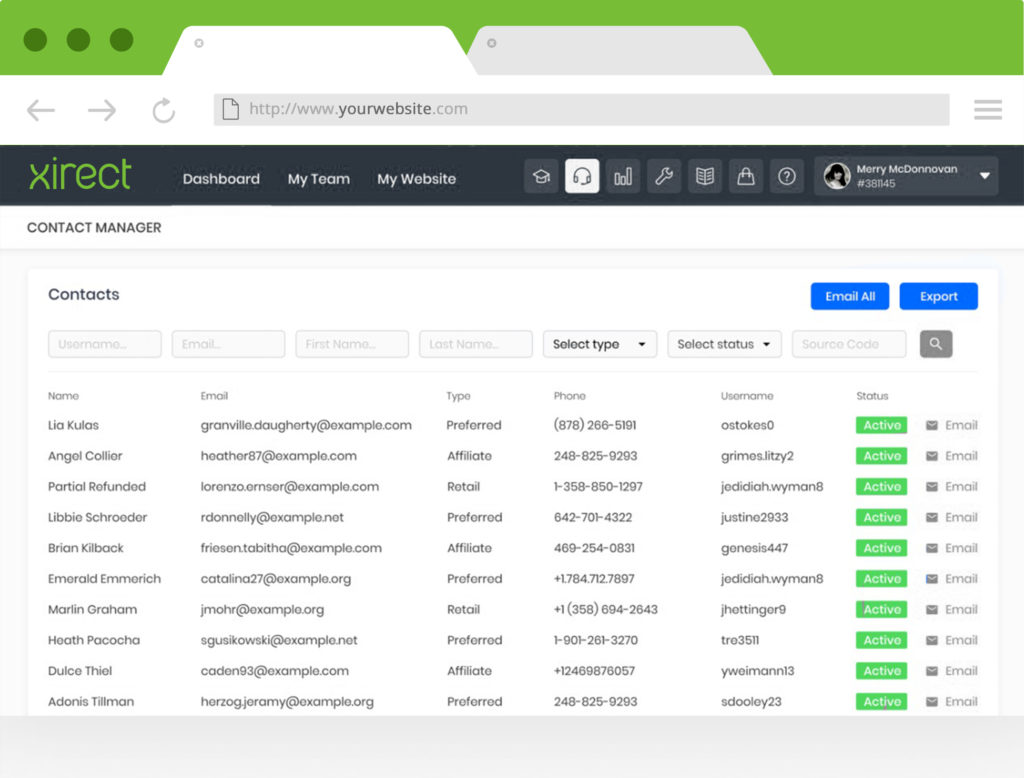
Task: Click the Status column header
Action: [x=872, y=396]
